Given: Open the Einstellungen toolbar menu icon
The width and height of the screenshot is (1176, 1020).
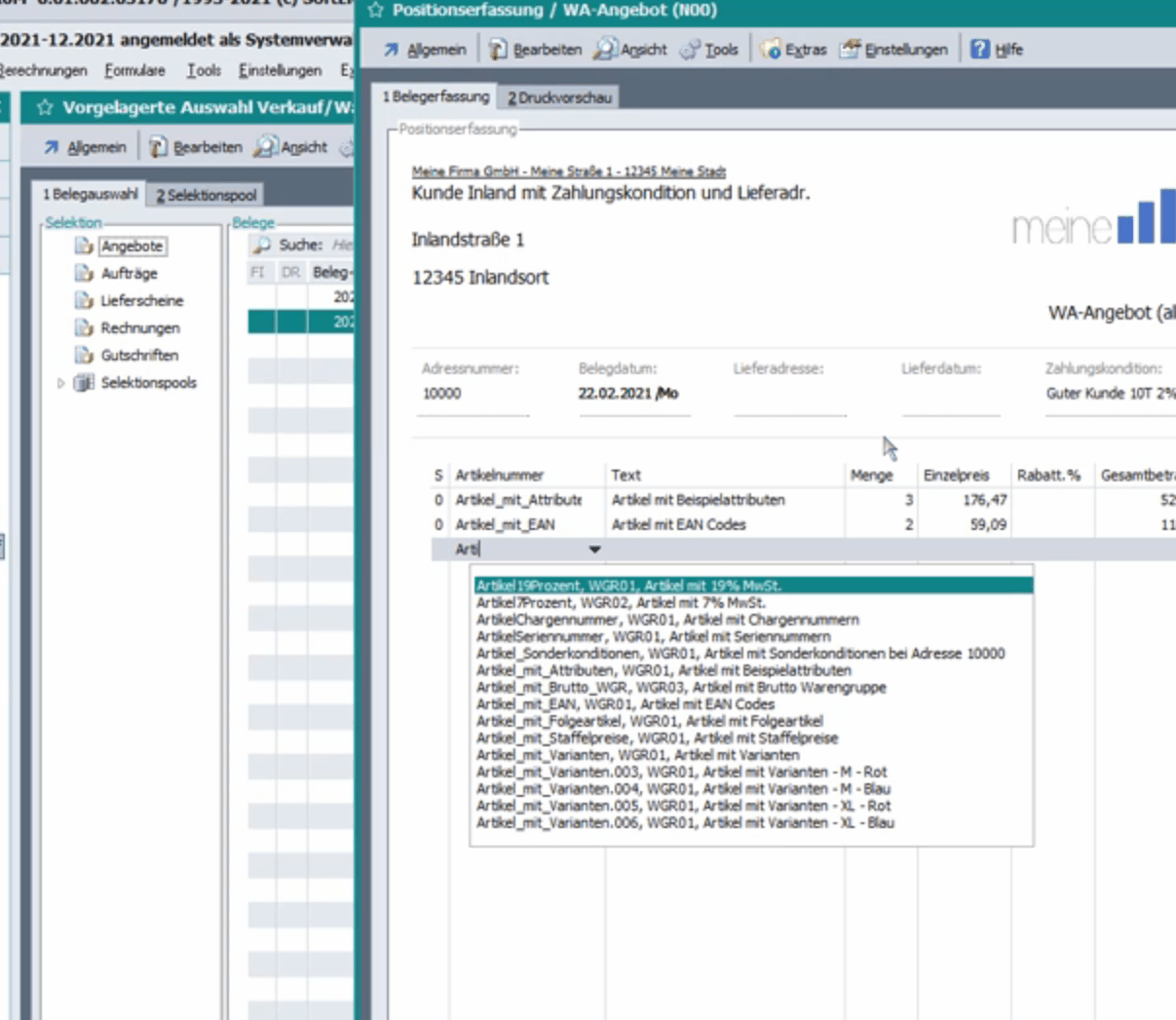Looking at the screenshot, I should click(850, 49).
